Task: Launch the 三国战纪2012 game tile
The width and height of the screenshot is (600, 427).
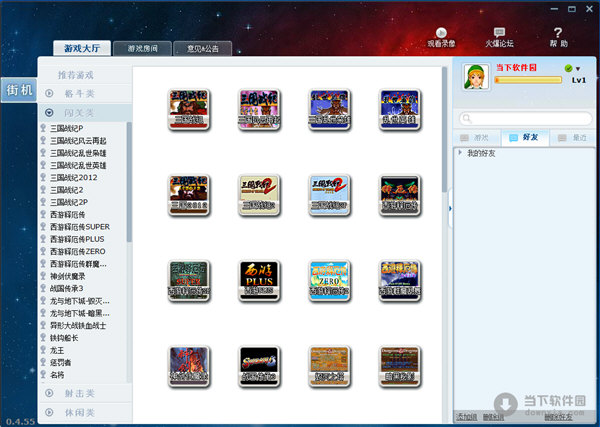Action: click(189, 195)
